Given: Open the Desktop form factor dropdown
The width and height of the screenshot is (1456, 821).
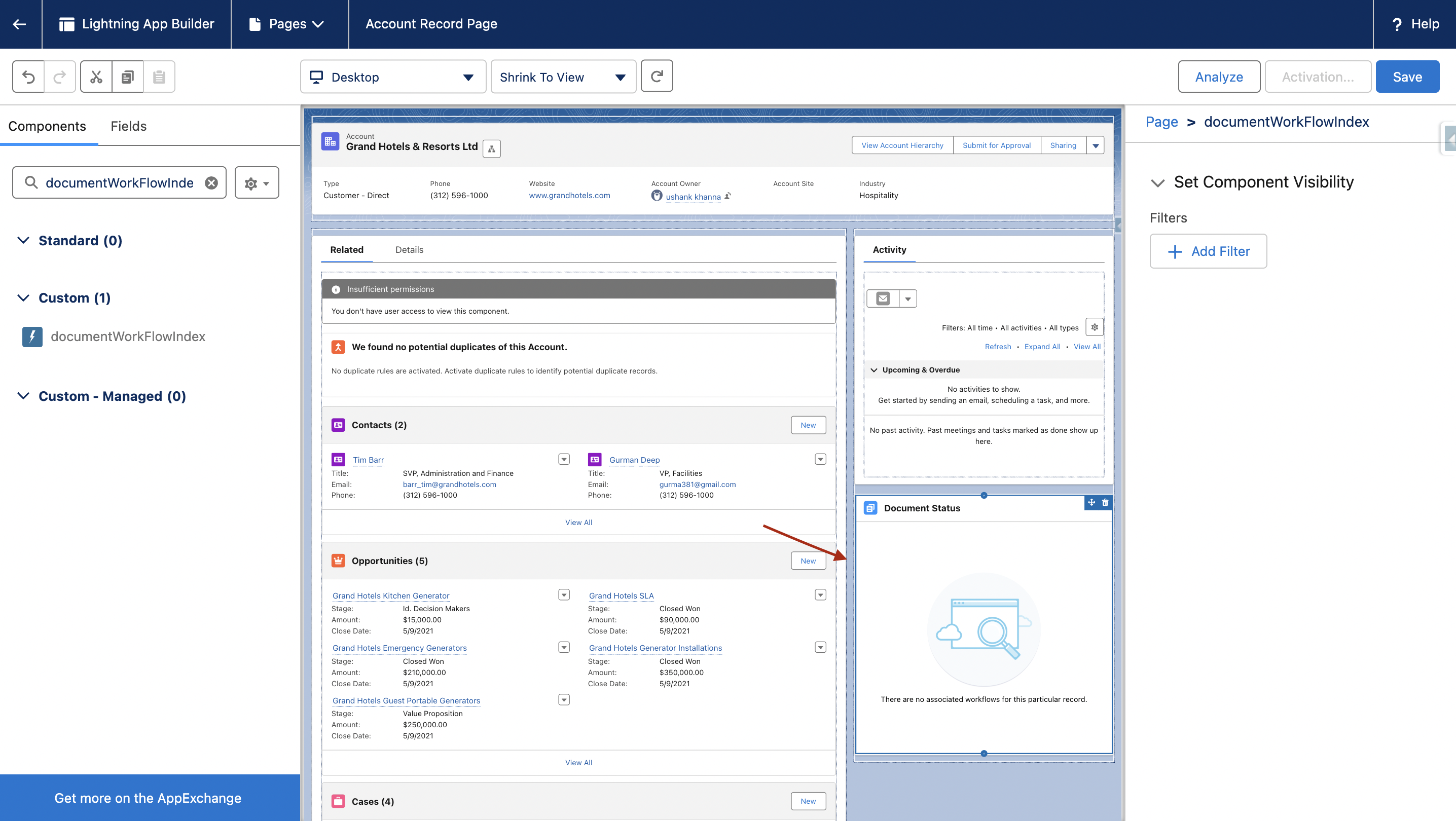Looking at the screenshot, I should pyautogui.click(x=393, y=77).
